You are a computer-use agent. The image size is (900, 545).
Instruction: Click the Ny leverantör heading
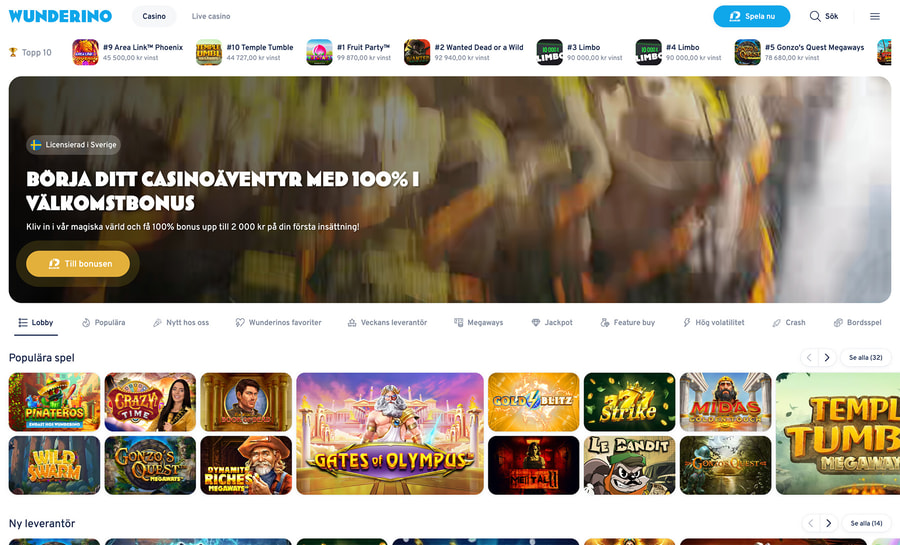pos(42,523)
